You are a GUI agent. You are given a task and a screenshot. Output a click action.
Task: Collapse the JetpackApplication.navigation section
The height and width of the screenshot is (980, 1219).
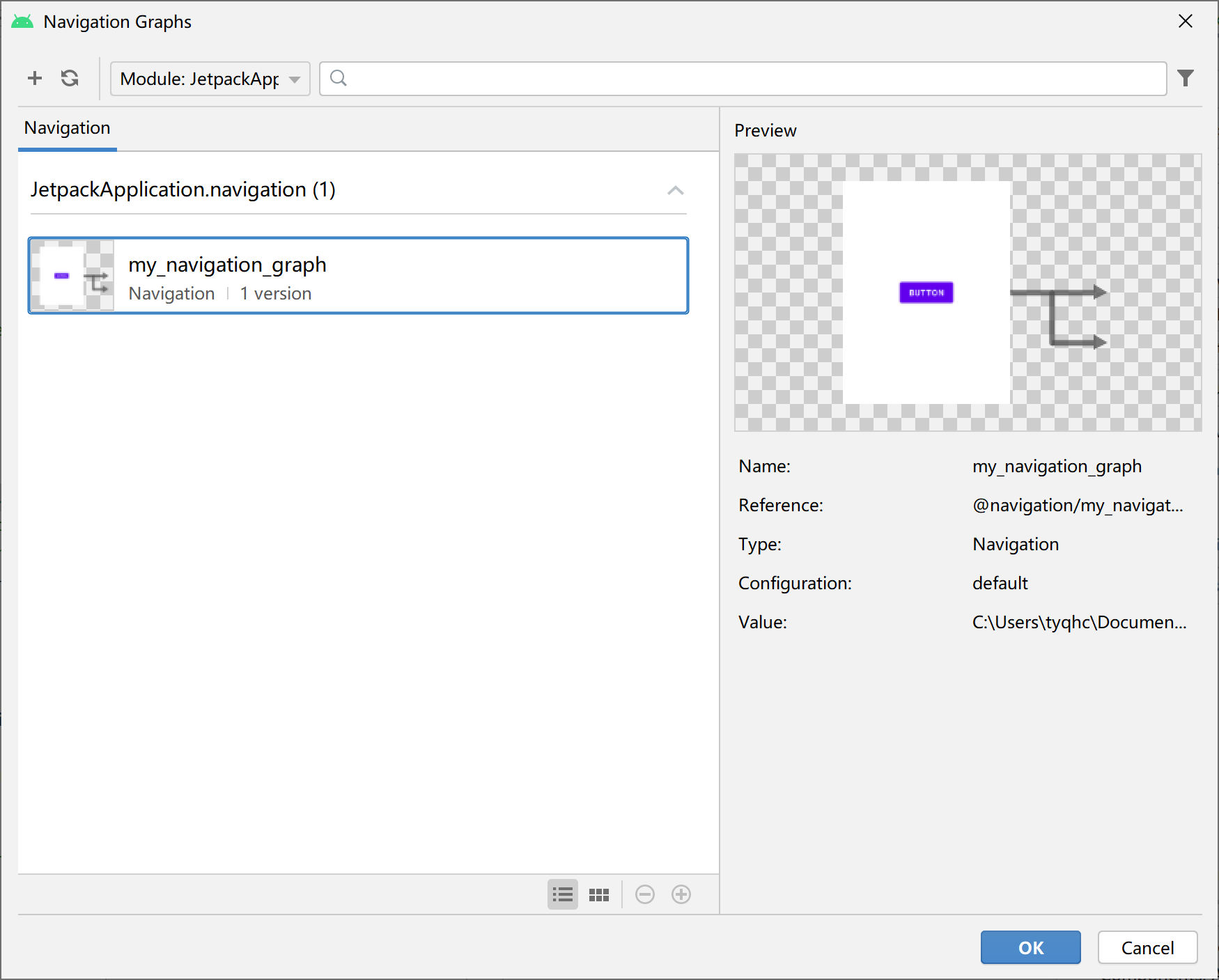pyautogui.click(x=676, y=190)
